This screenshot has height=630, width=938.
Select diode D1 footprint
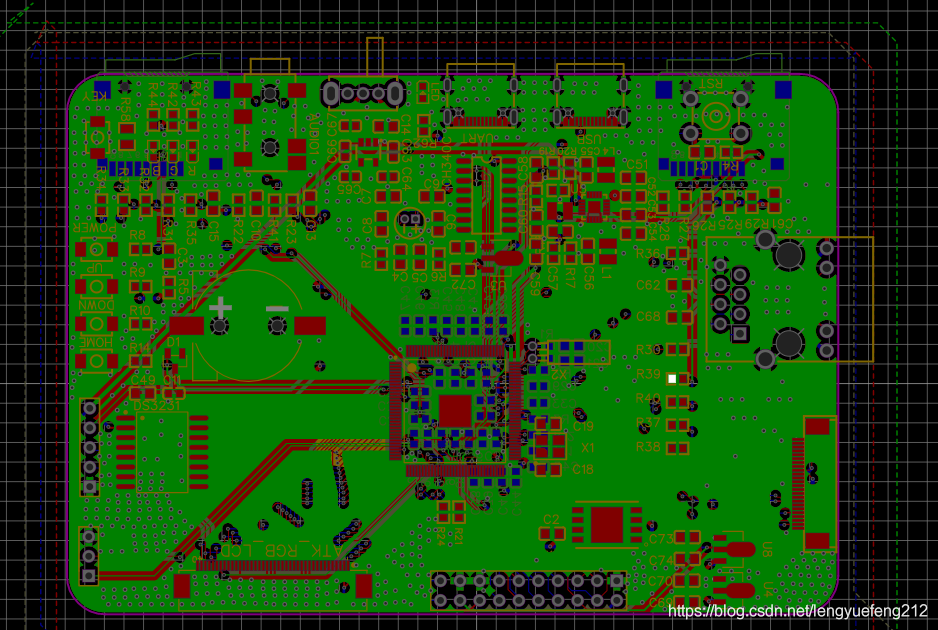tap(174, 362)
